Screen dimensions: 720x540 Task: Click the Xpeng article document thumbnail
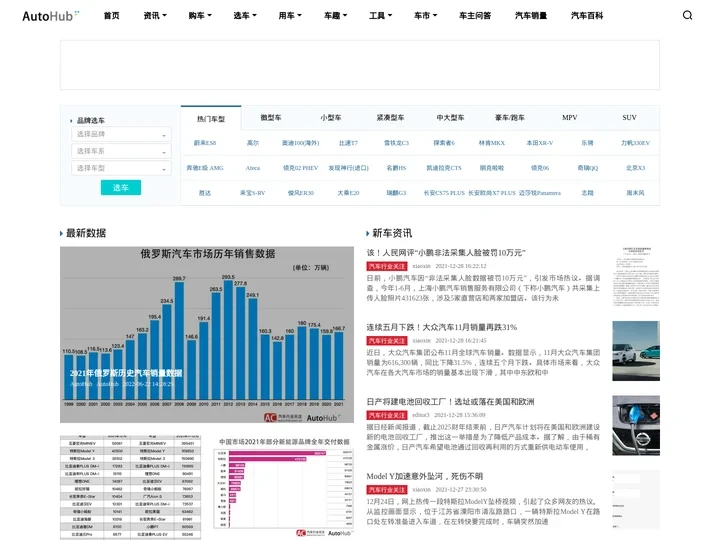click(x=636, y=276)
